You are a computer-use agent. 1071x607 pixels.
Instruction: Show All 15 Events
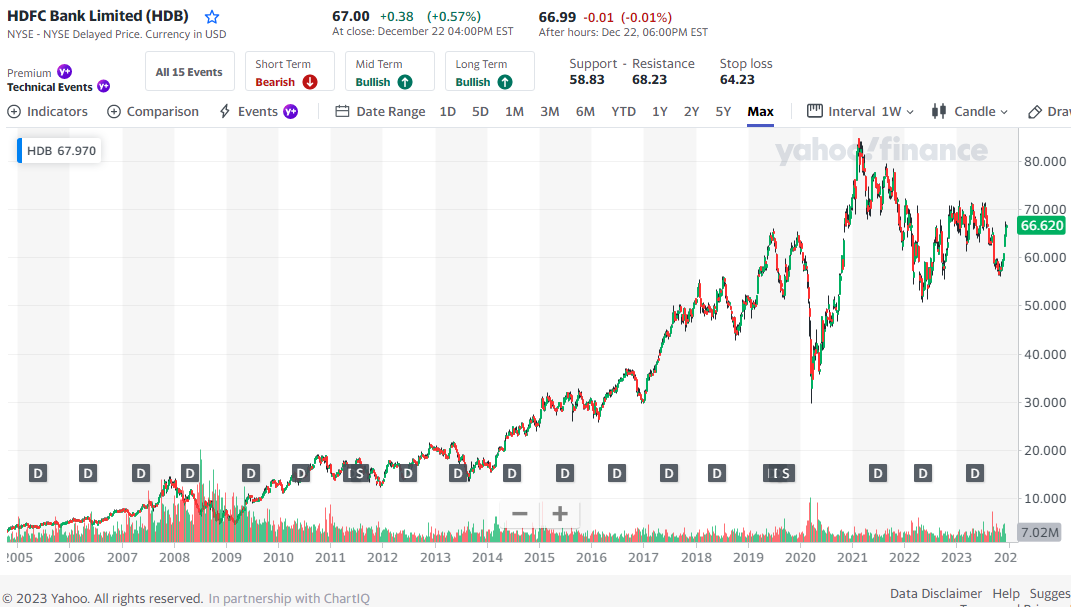(189, 71)
